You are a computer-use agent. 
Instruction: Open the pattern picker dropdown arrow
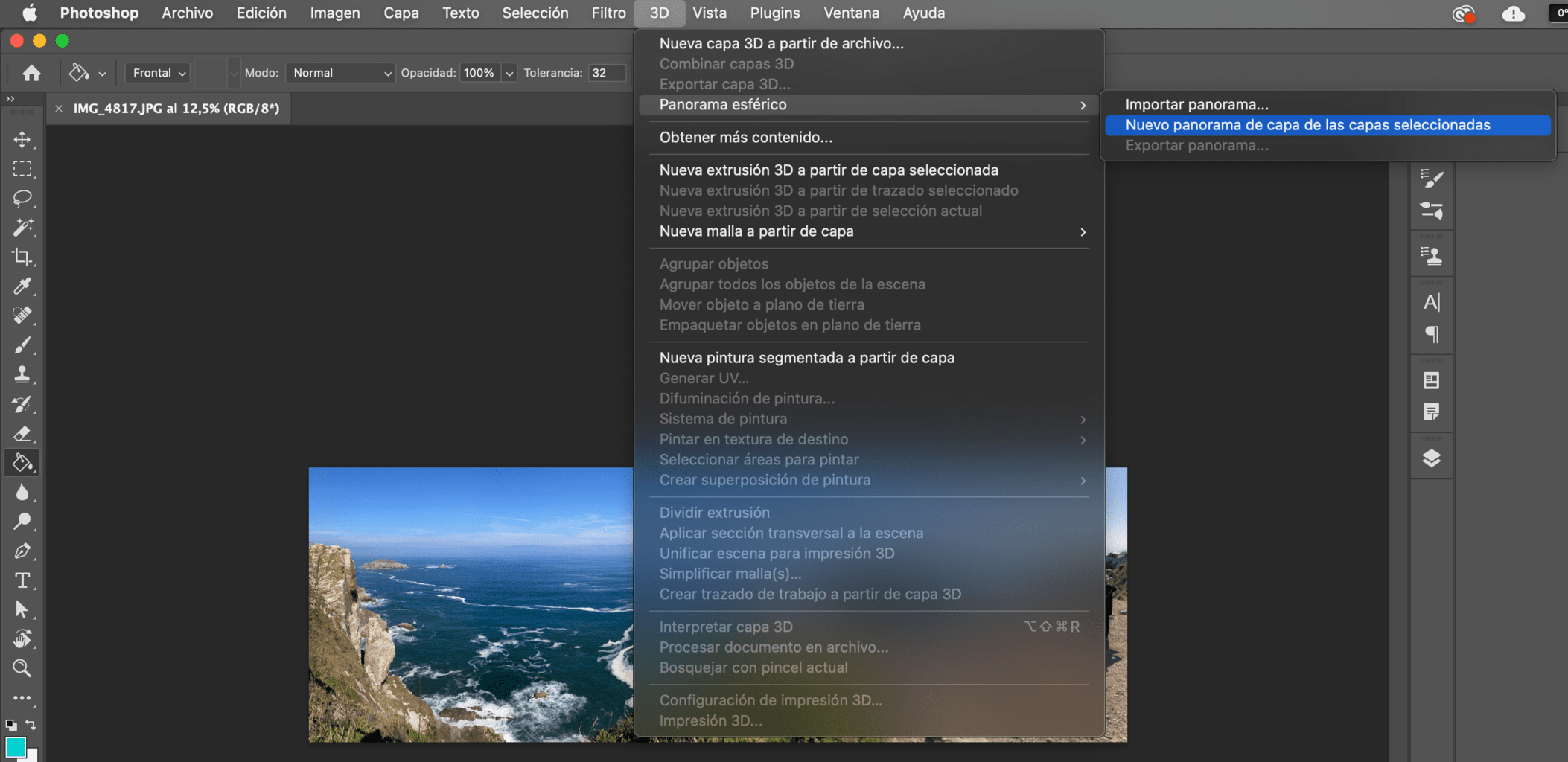(x=234, y=73)
